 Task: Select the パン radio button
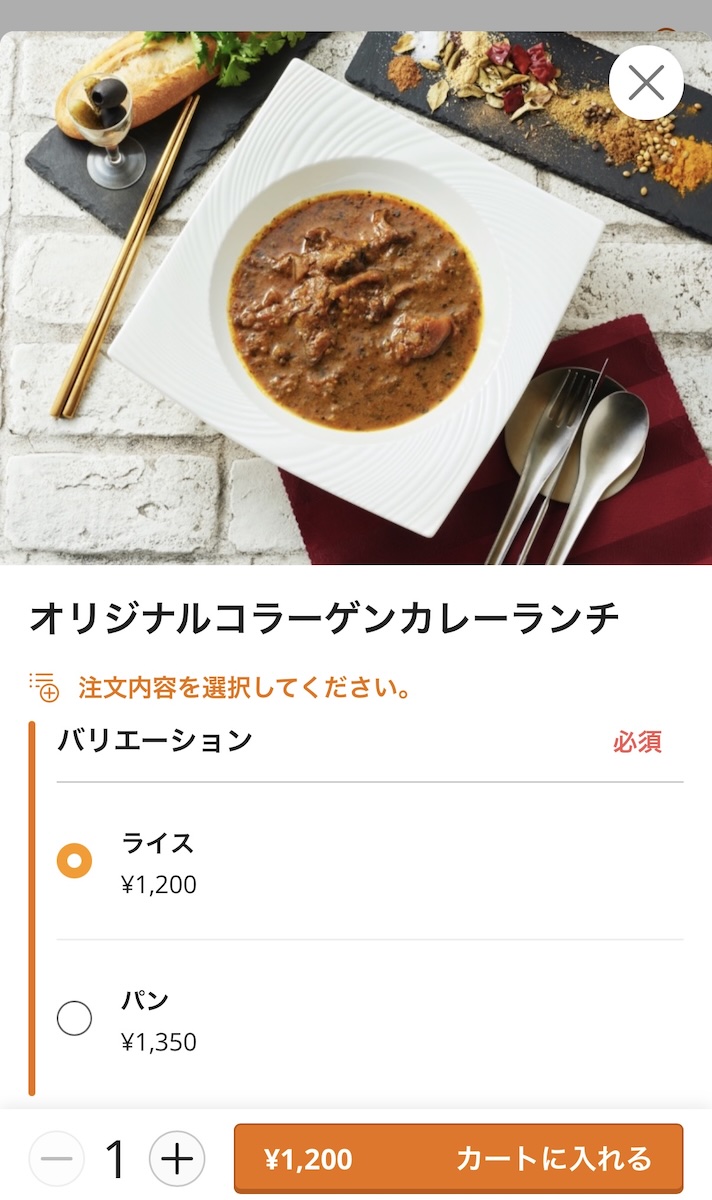tap(75, 1018)
